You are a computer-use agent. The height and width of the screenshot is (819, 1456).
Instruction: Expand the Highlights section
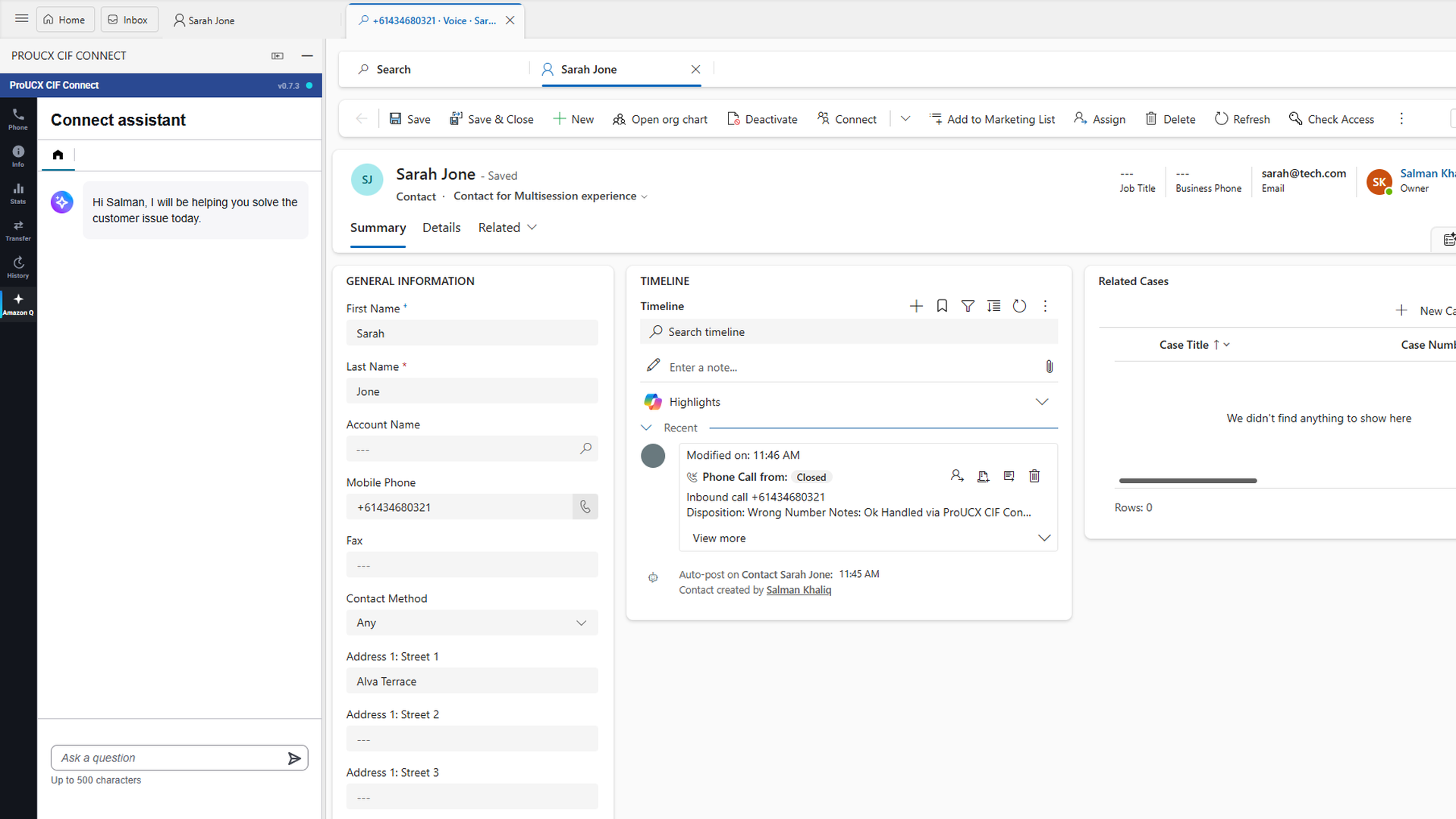(x=1042, y=402)
